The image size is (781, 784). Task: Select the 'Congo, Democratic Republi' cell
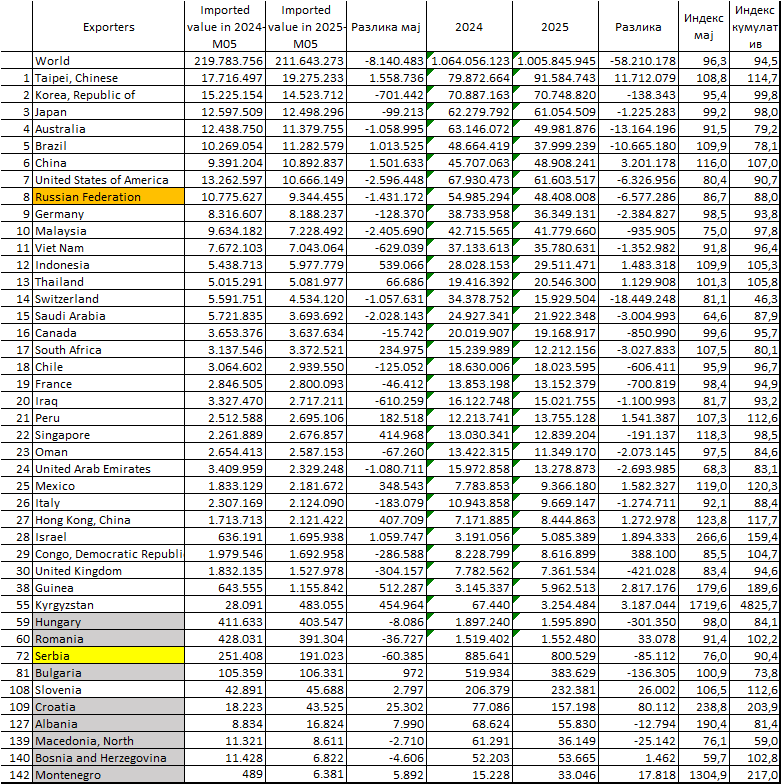(108, 554)
